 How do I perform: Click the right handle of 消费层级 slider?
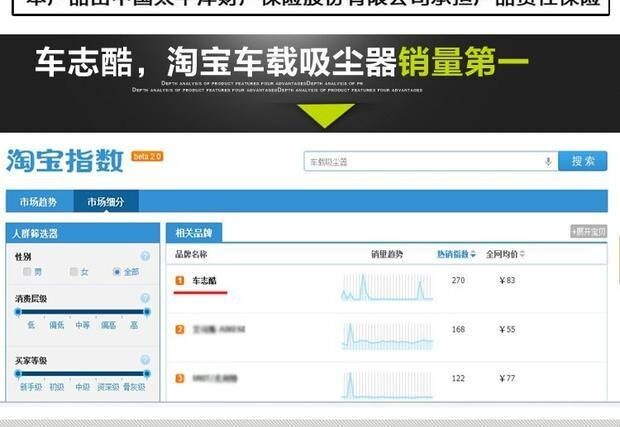[x=147, y=312]
